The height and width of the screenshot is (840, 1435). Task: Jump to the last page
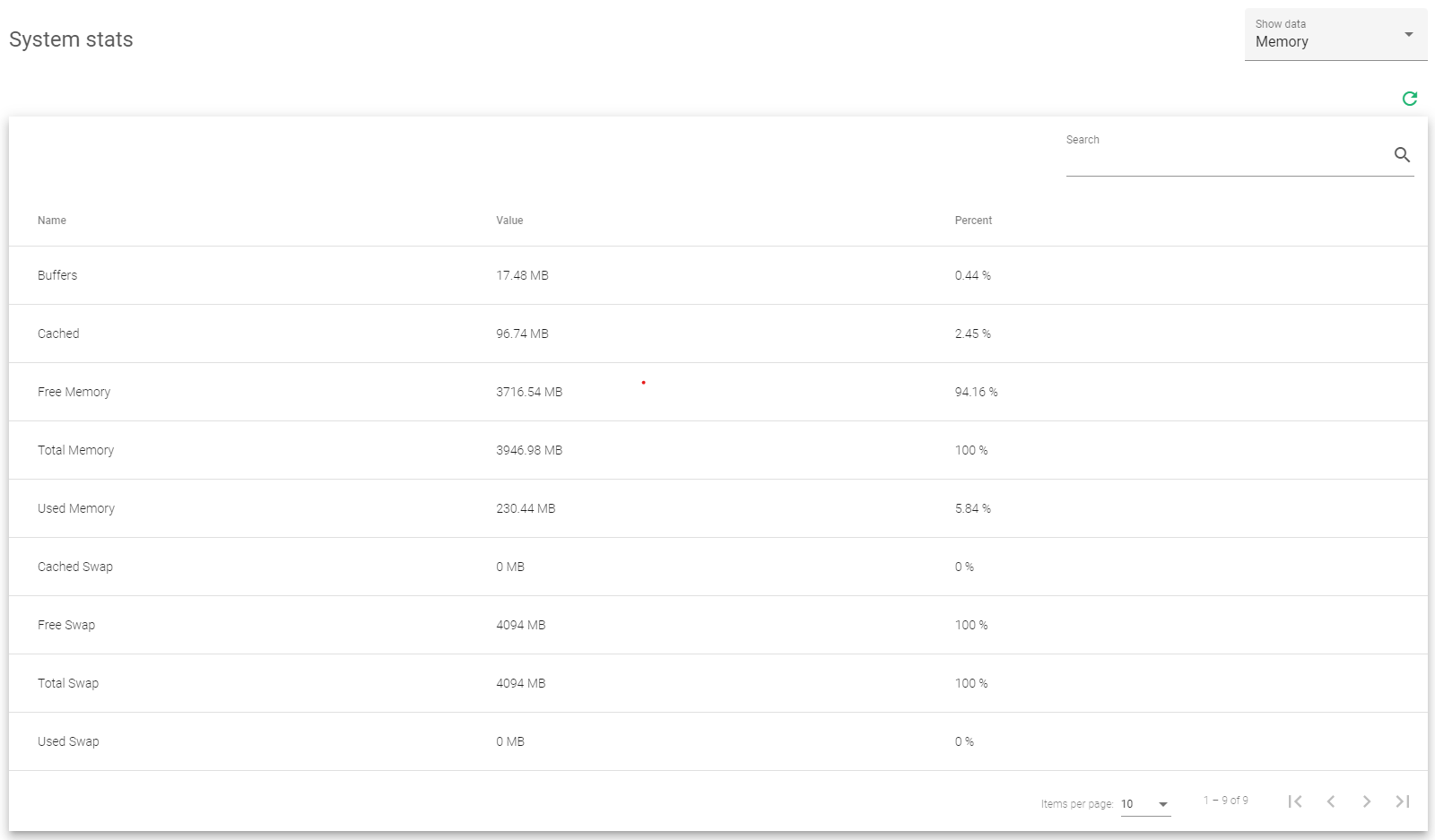point(1402,801)
